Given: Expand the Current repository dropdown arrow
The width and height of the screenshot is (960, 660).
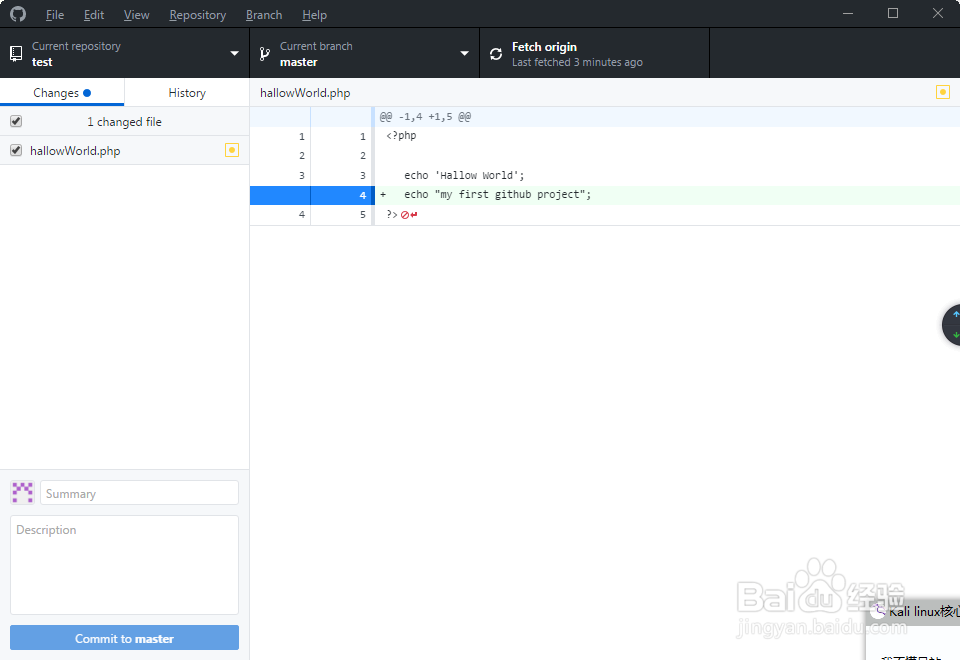Looking at the screenshot, I should [x=234, y=54].
